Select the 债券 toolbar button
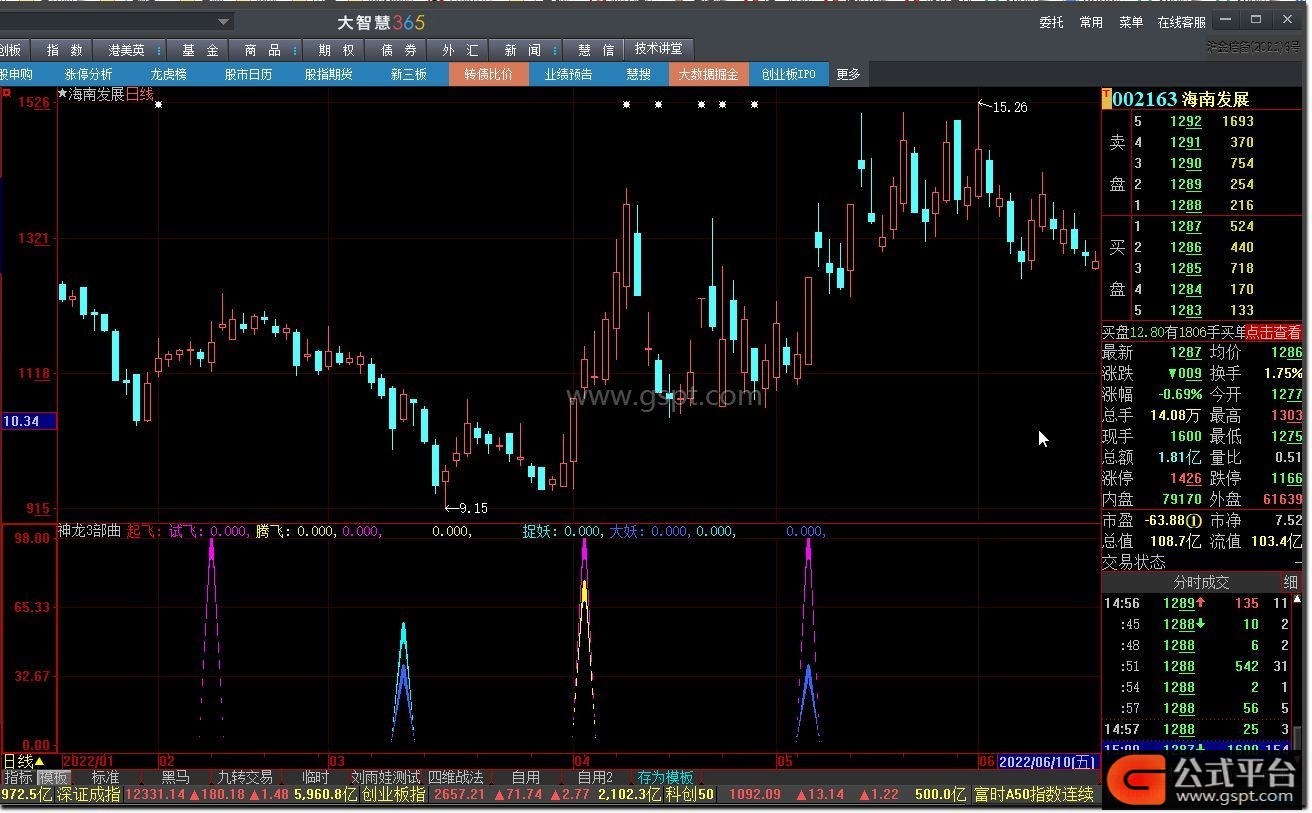1312x813 pixels. point(399,50)
